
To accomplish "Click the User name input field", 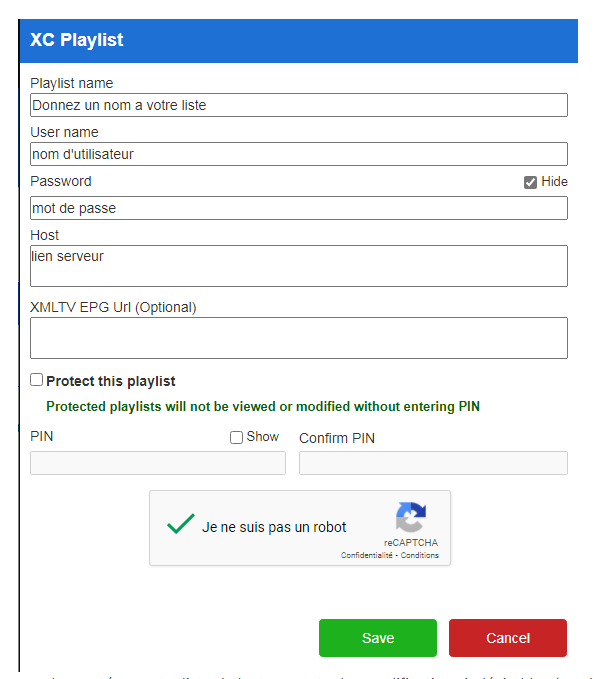I will tap(298, 154).
